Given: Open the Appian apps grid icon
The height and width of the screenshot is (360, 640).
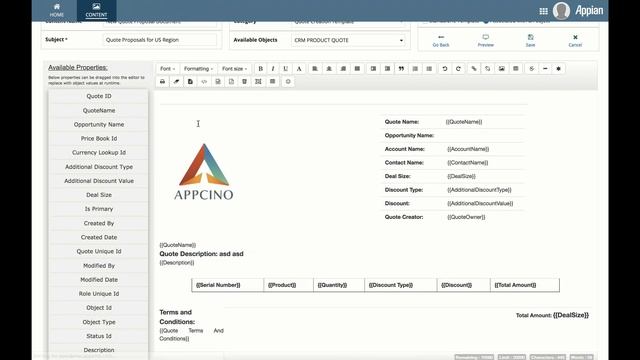Looking at the screenshot, I should pyautogui.click(x=543, y=11).
